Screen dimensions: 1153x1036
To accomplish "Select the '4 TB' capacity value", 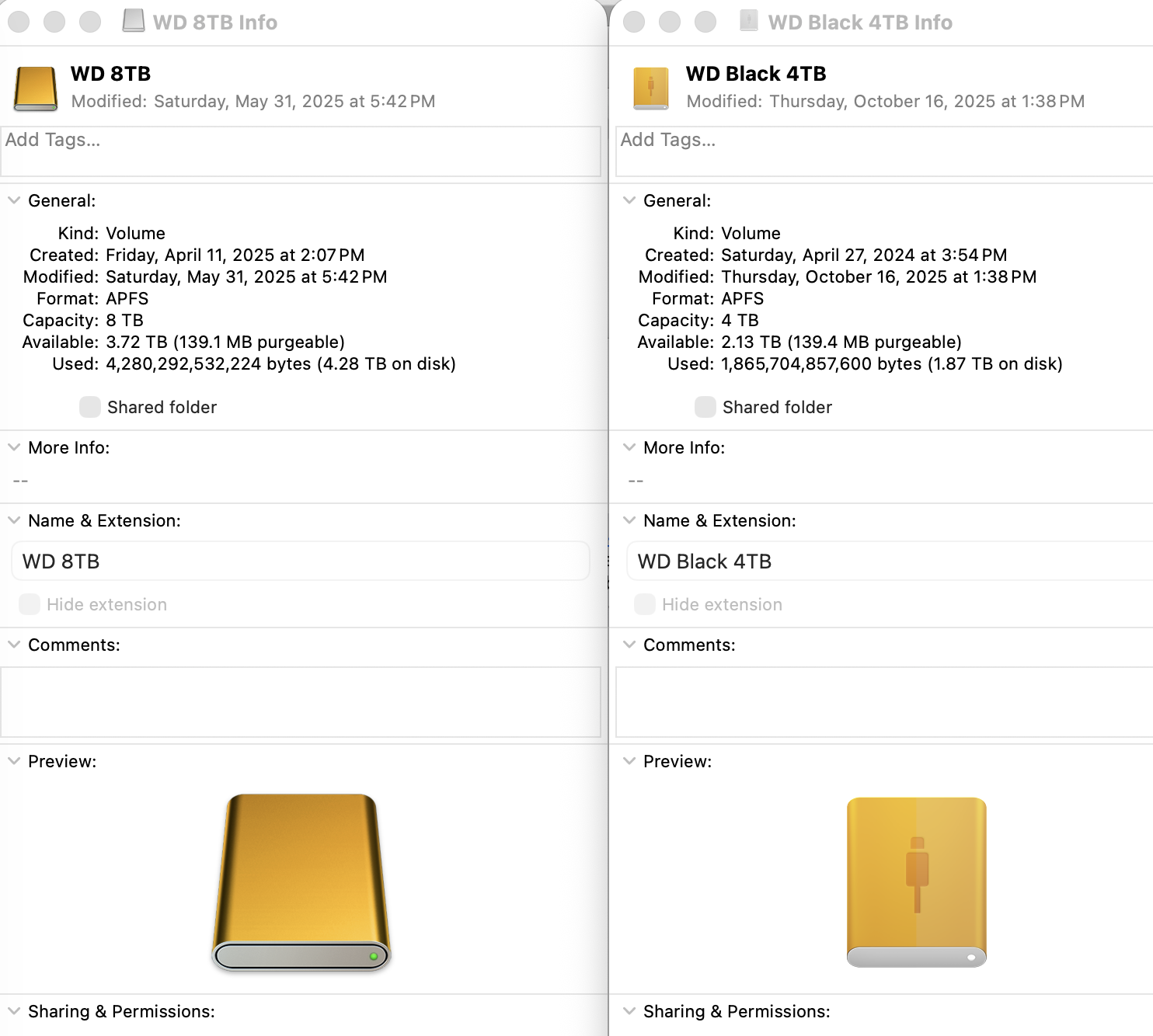I will [x=740, y=320].
